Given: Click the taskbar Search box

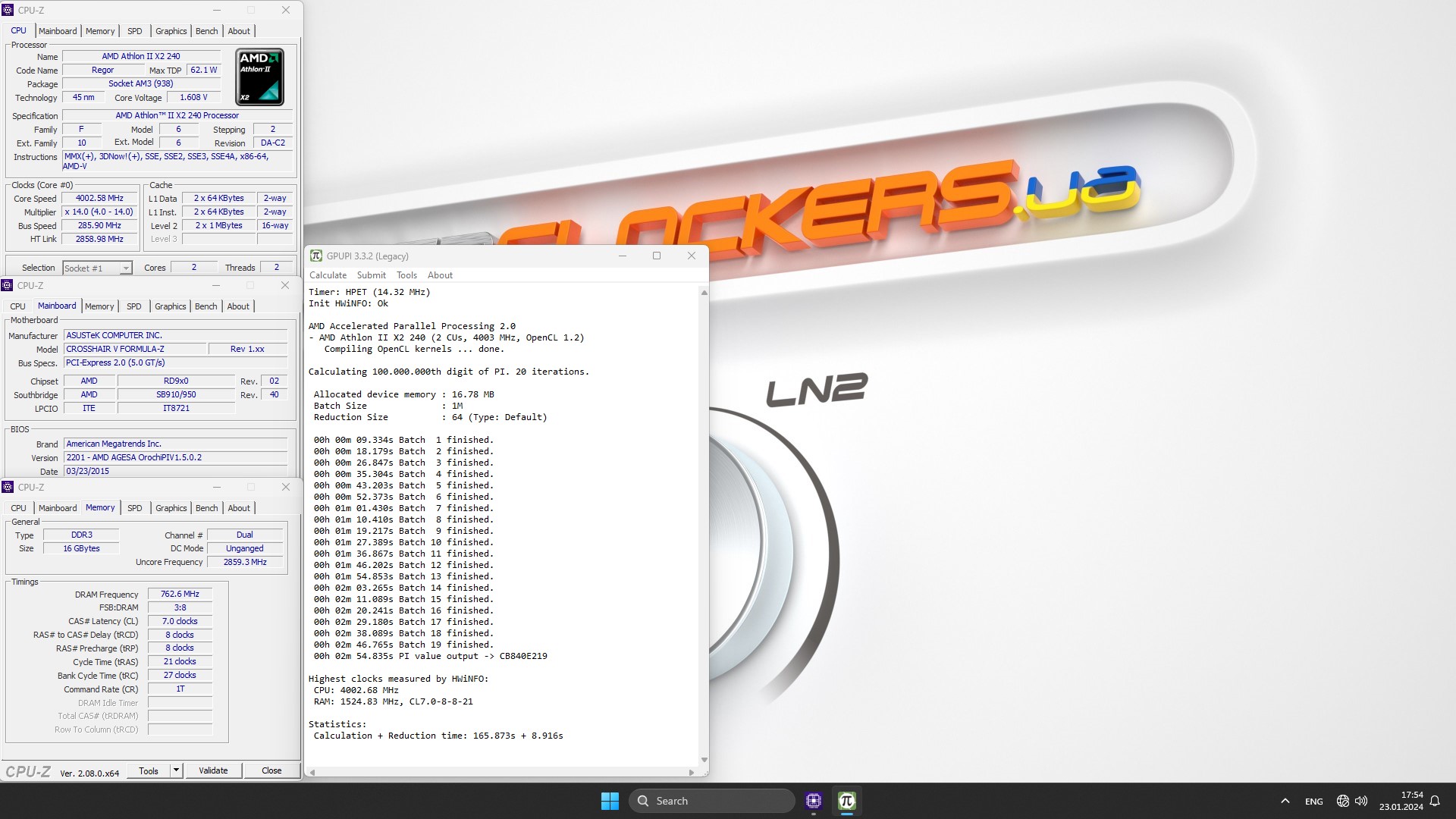Looking at the screenshot, I should click(x=711, y=801).
